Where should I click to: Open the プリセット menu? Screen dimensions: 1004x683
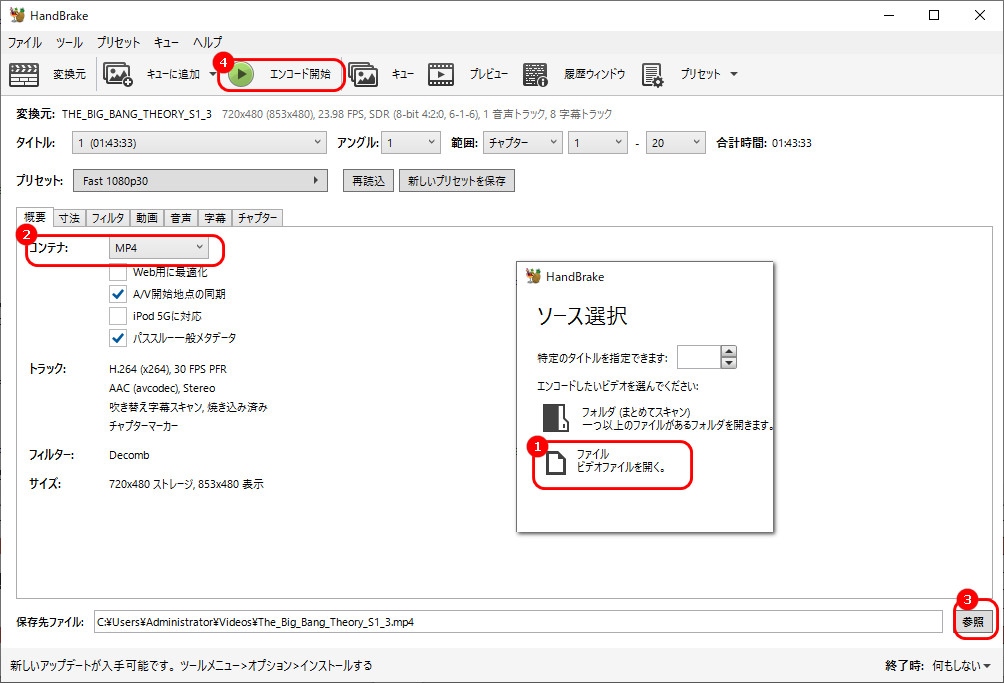click(118, 42)
